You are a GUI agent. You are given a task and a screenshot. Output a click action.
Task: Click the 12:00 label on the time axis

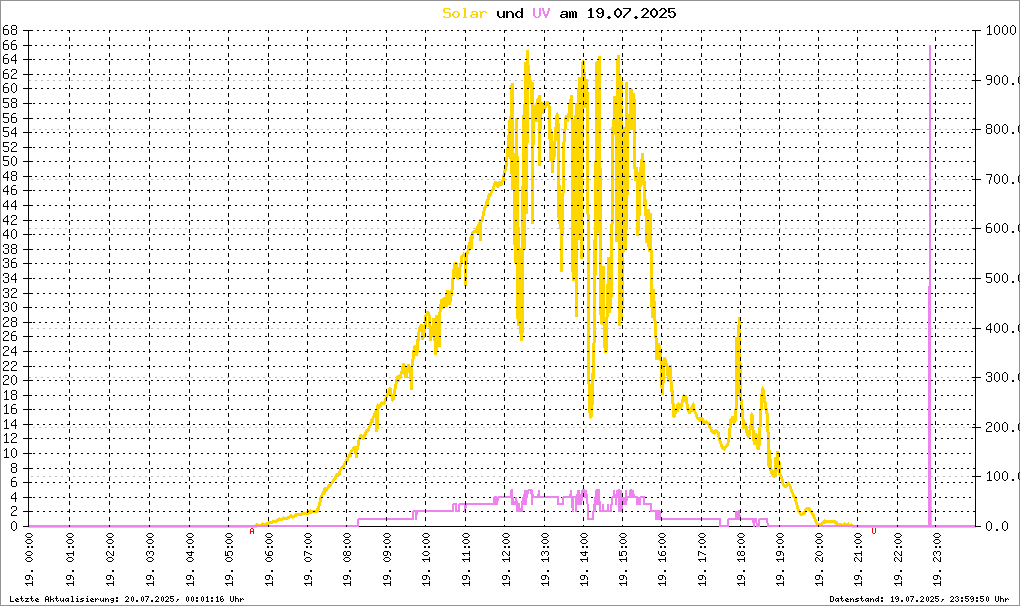click(x=506, y=563)
